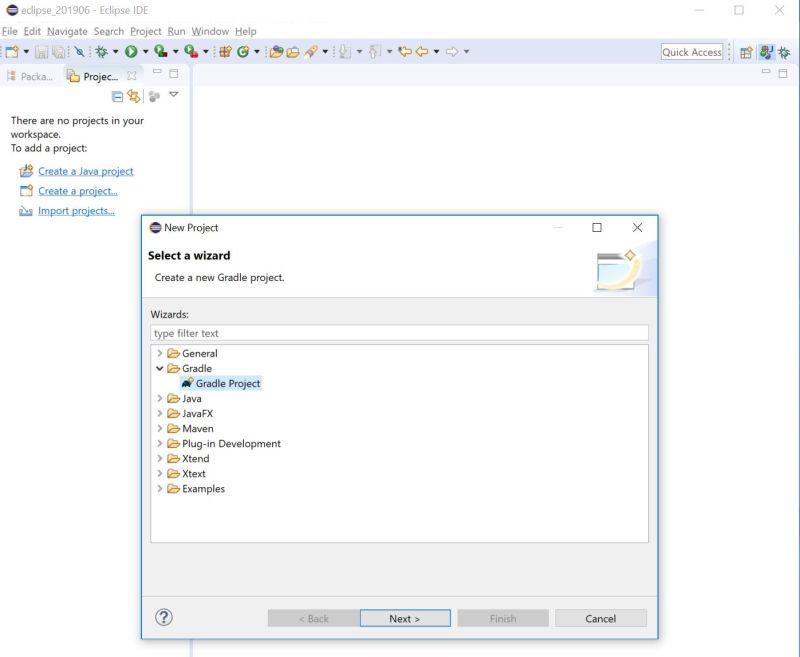The height and width of the screenshot is (657, 800).
Task: Open the Run dropdown arrow
Action: click(145, 52)
